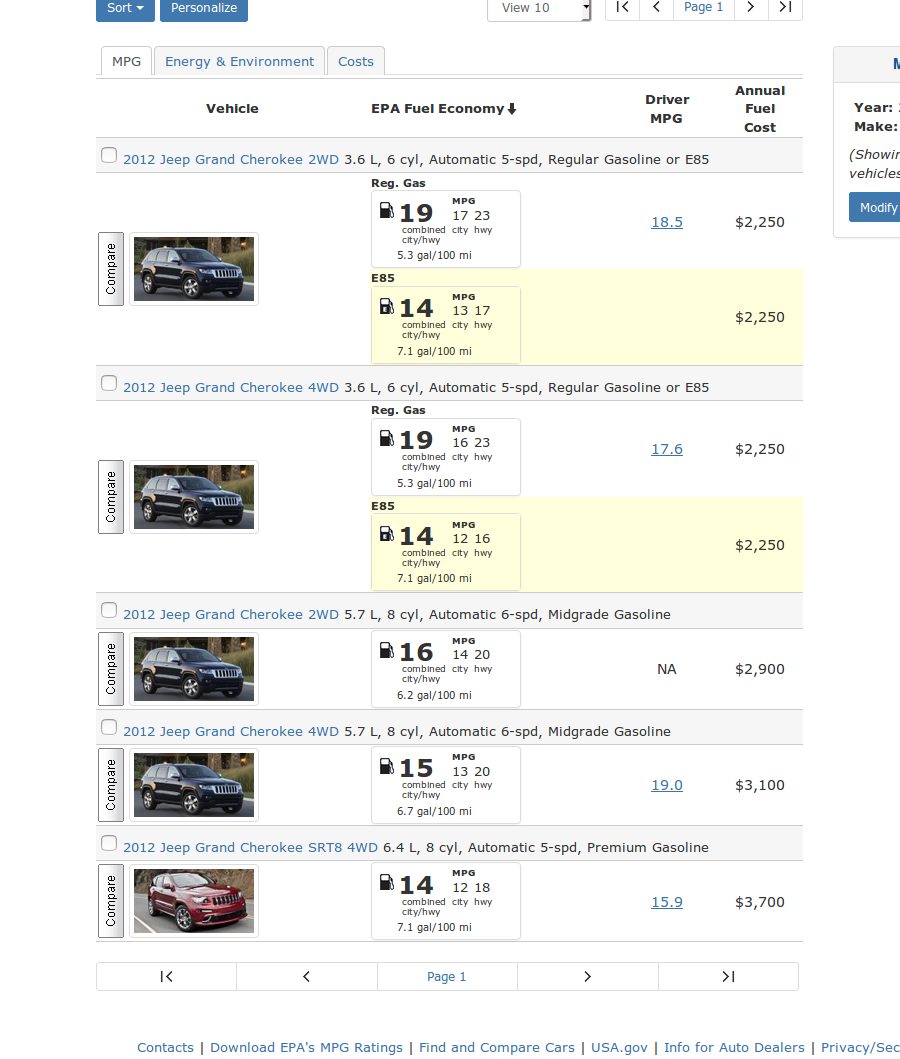
Task: Click the EPA Fuel Economy column header
Action: tap(444, 109)
